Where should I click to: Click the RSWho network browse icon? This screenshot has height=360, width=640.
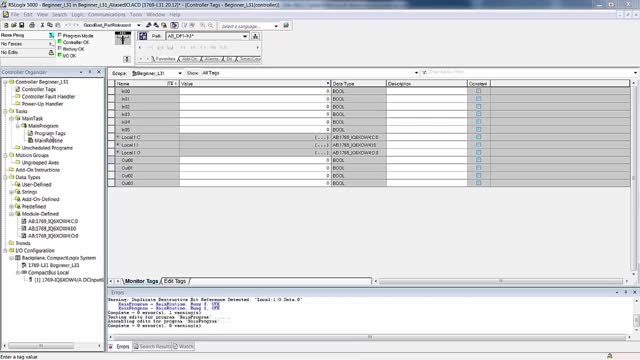pos(256,36)
